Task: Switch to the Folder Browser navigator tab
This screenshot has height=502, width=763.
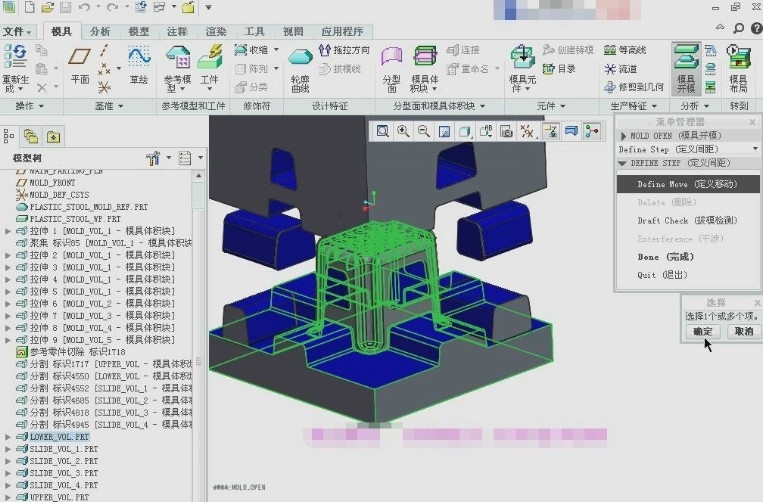Action: coord(31,137)
